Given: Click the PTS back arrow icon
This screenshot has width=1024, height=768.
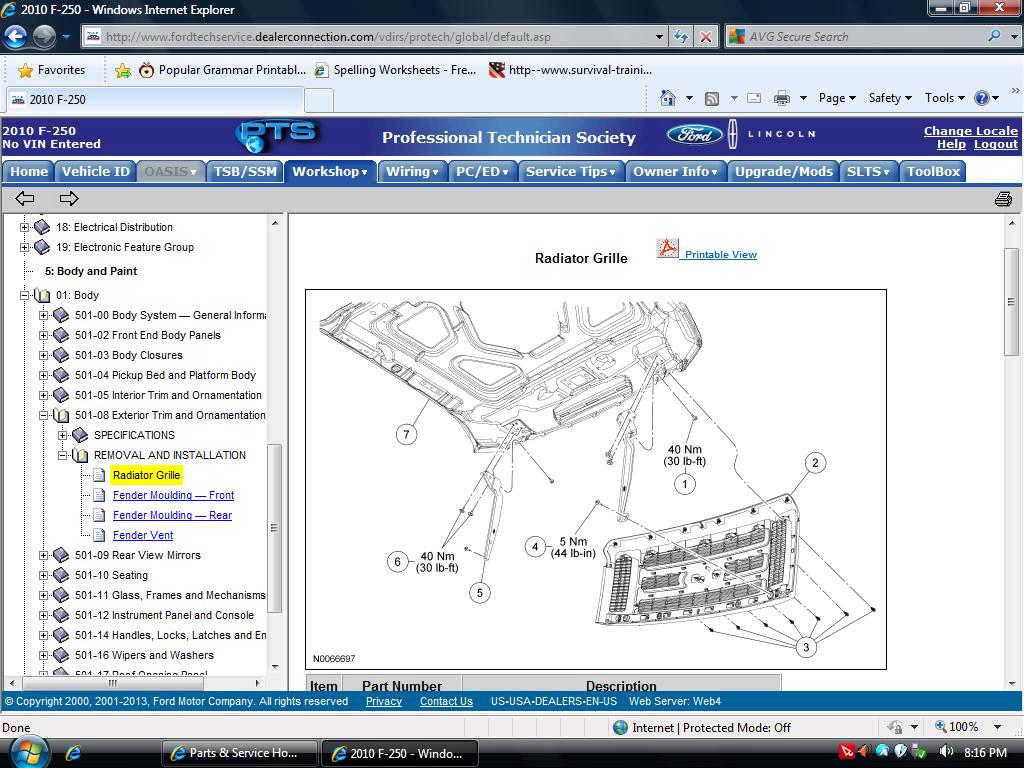Looking at the screenshot, I should click(25, 198).
